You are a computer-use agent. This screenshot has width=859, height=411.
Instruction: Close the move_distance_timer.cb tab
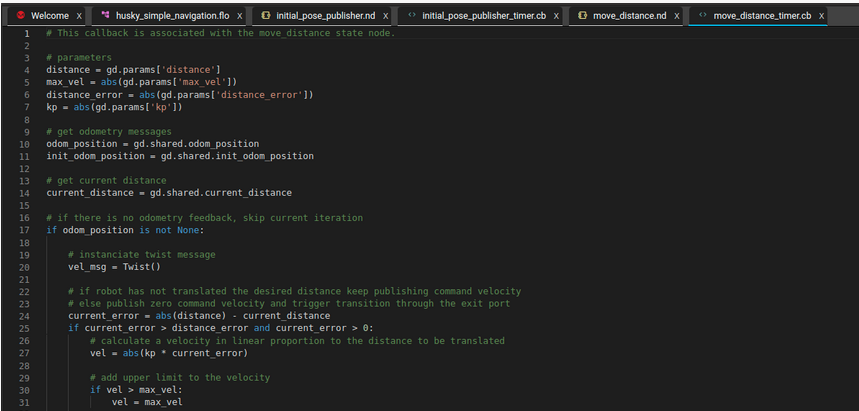click(821, 16)
